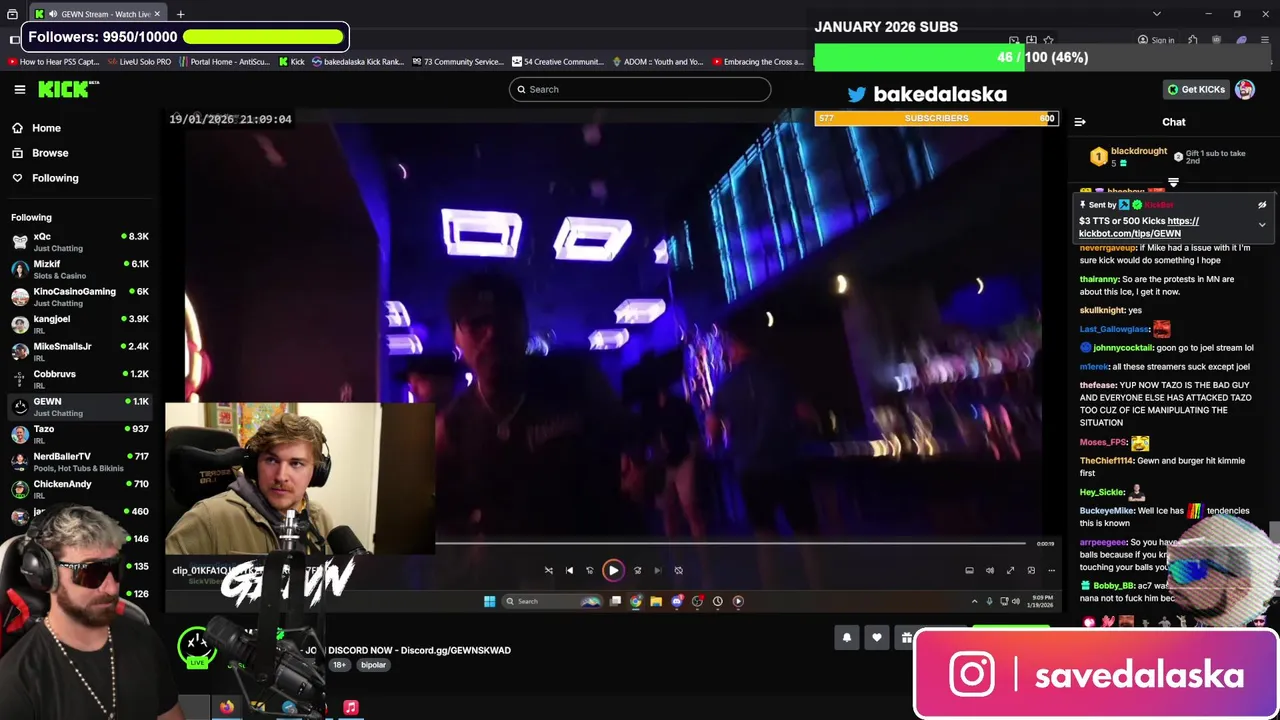The width and height of the screenshot is (1280, 720).
Task: Open Tazo channel in Following list
Action: pyautogui.click(x=78, y=434)
